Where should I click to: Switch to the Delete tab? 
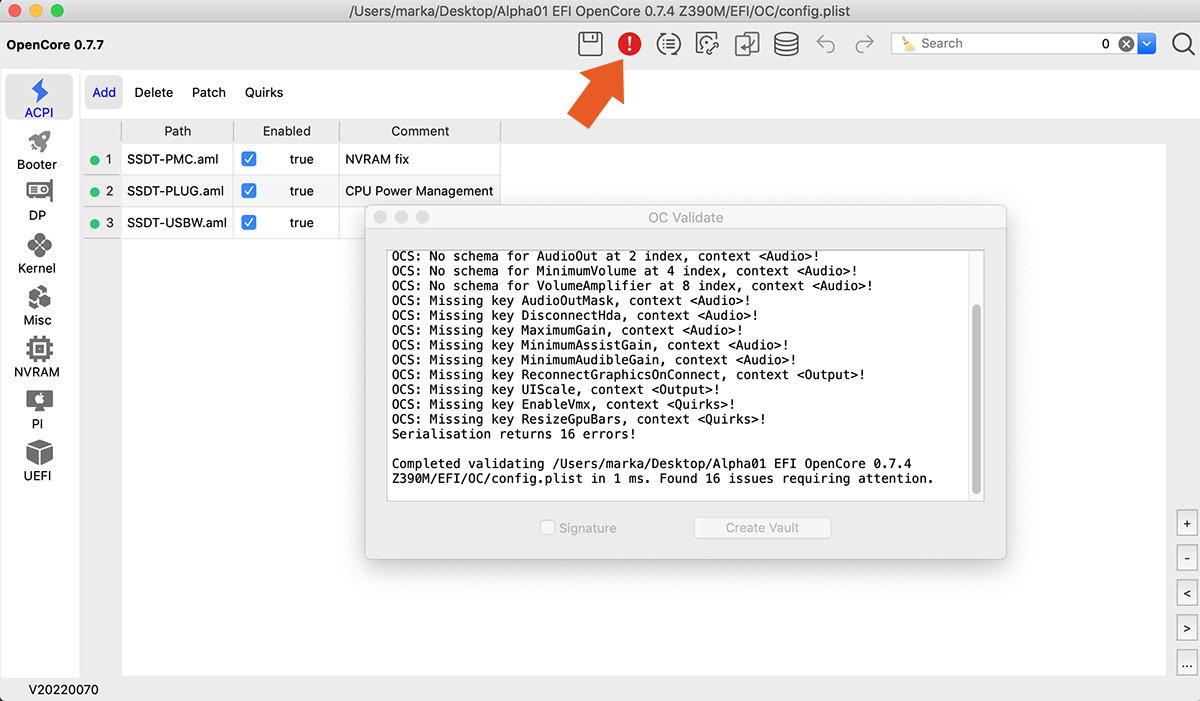(154, 92)
